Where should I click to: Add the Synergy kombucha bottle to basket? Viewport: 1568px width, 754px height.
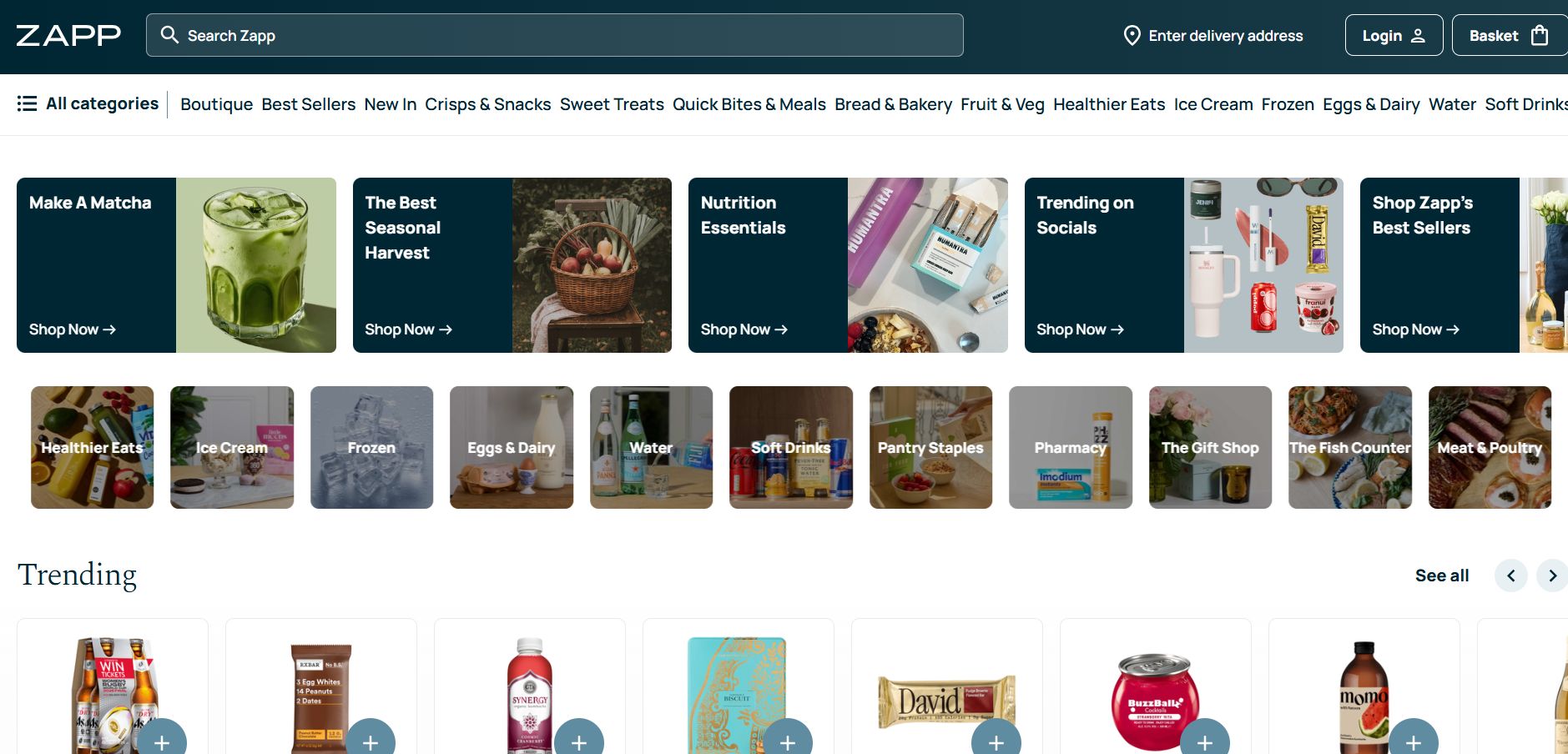579,740
